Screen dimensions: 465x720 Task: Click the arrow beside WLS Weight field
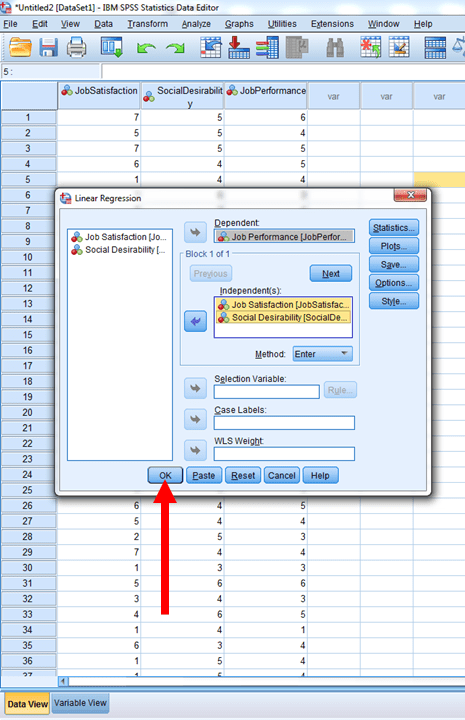(x=195, y=450)
